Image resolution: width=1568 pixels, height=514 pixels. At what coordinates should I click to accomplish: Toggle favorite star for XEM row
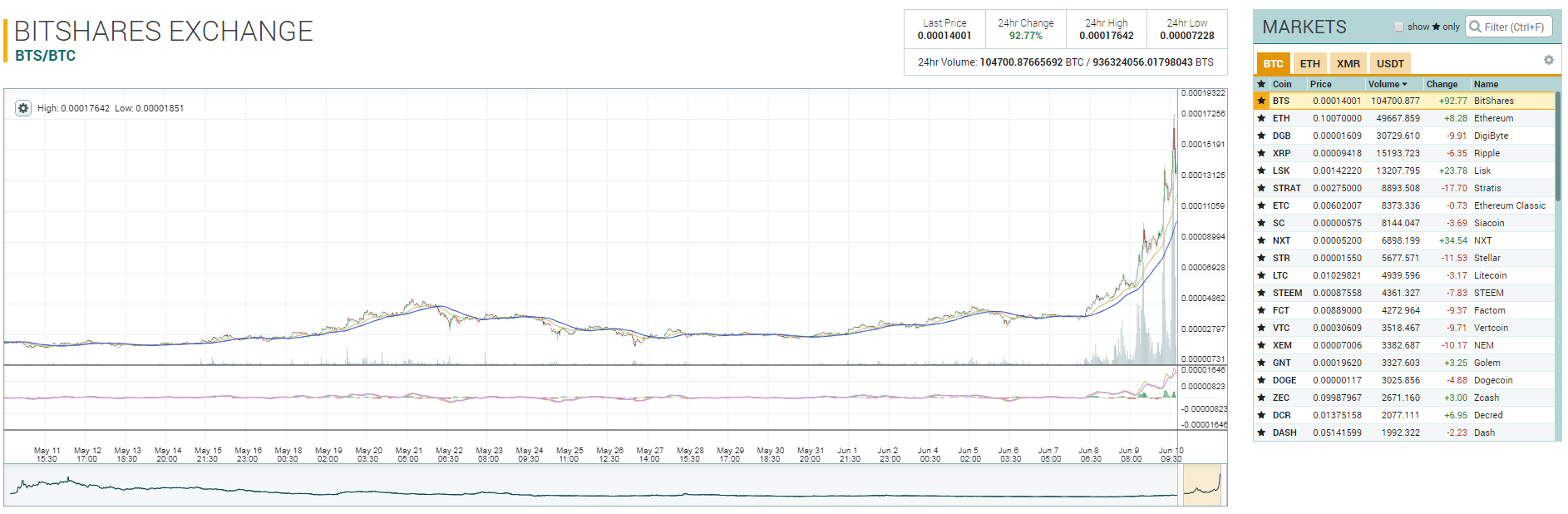click(1261, 345)
